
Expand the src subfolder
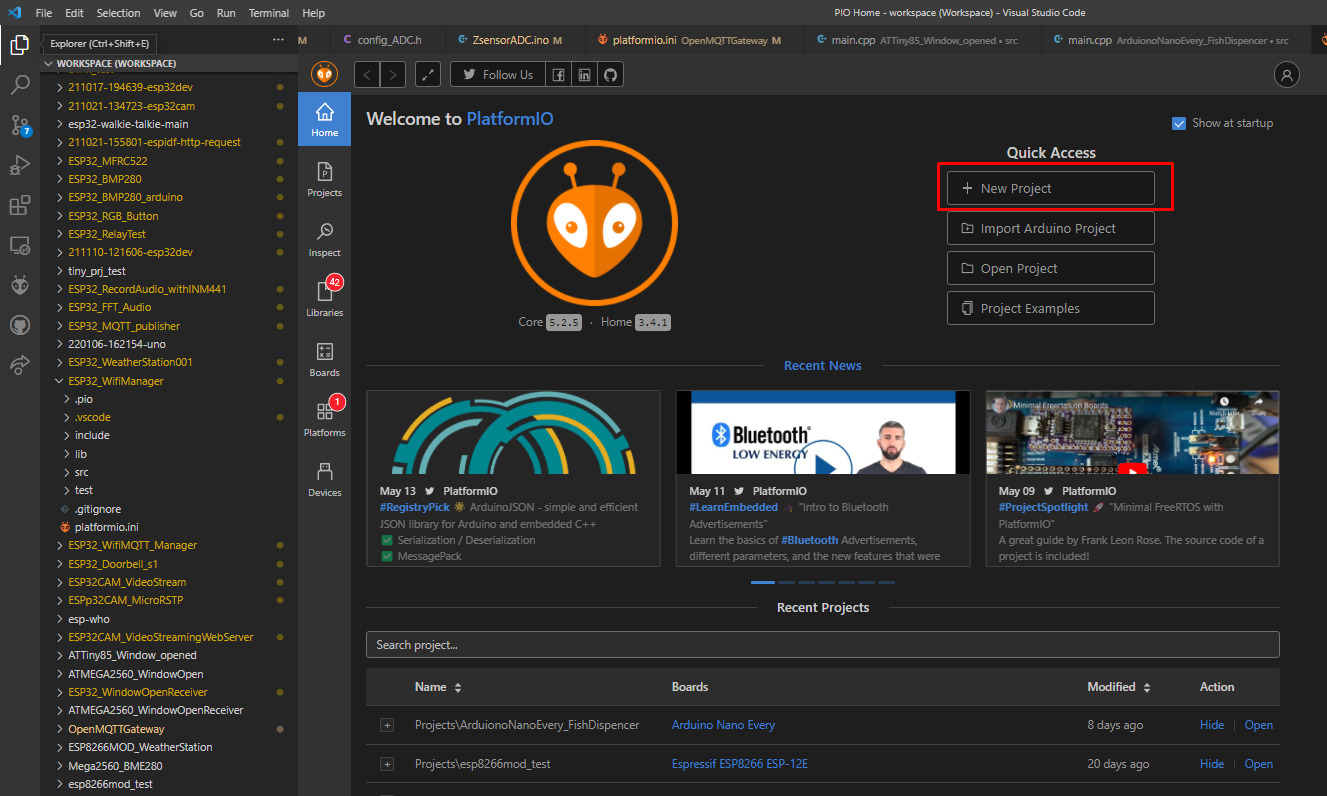[x=66, y=472]
